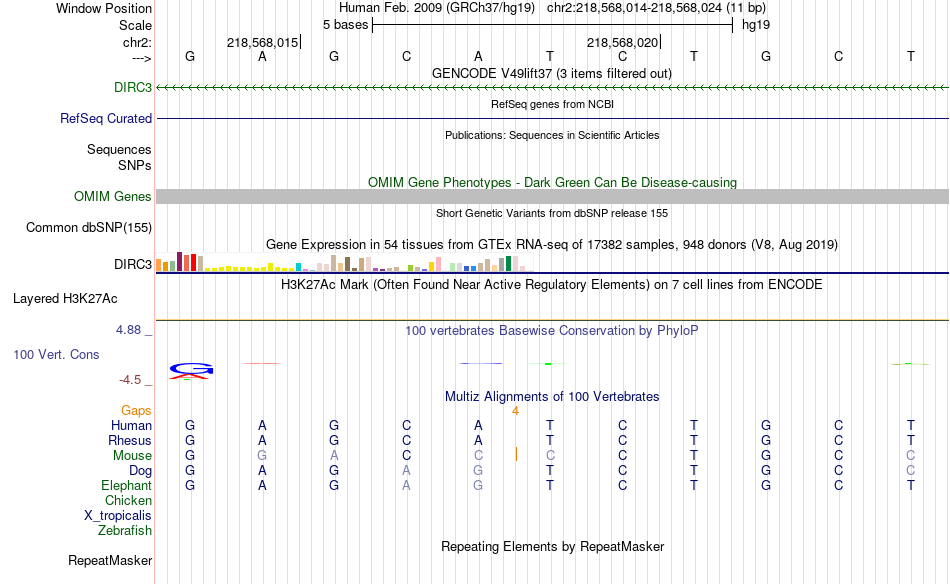The width and height of the screenshot is (950, 584).
Task: Click the OMIM Genes track label
Action: (x=112, y=196)
